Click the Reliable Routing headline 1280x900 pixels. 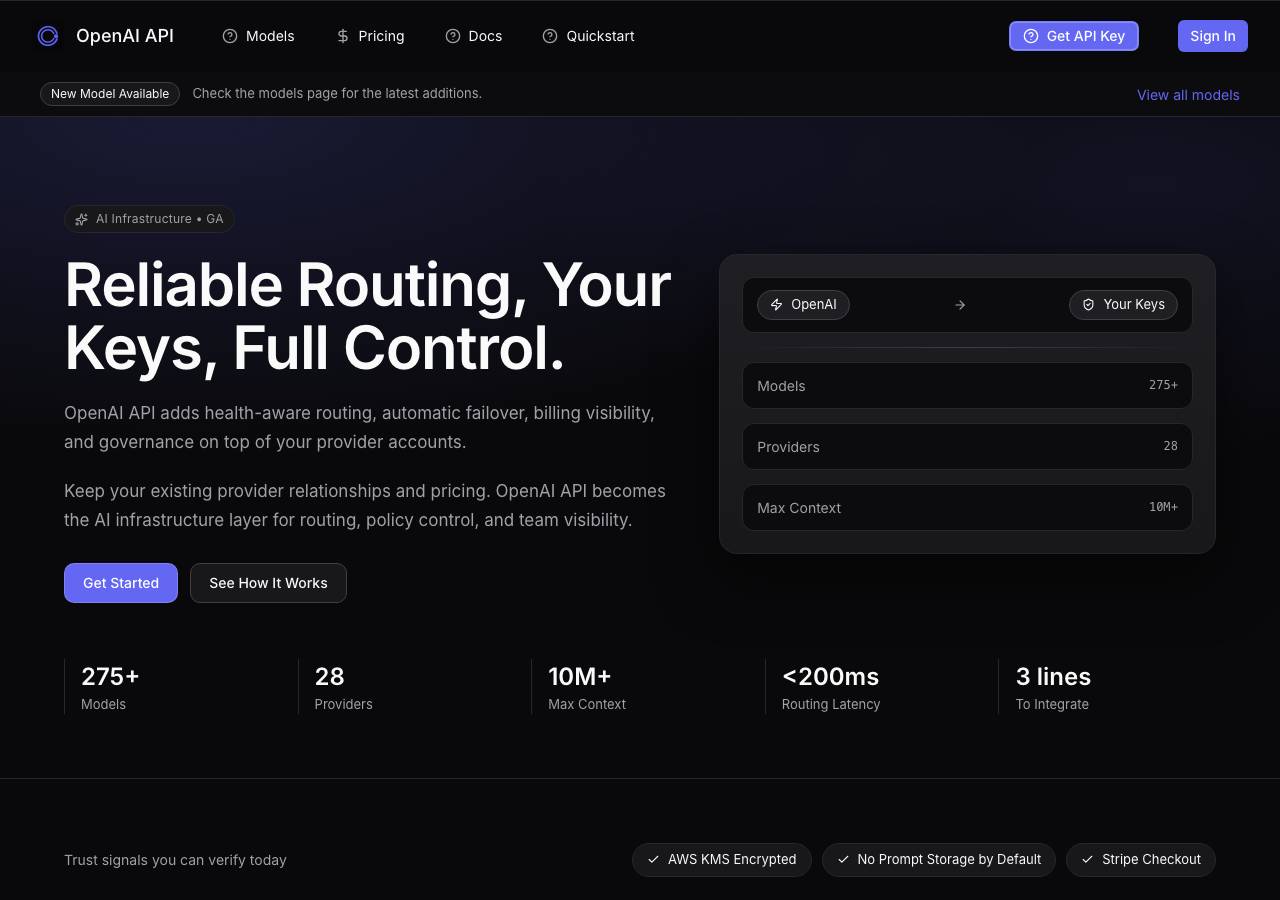[x=368, y=316]
